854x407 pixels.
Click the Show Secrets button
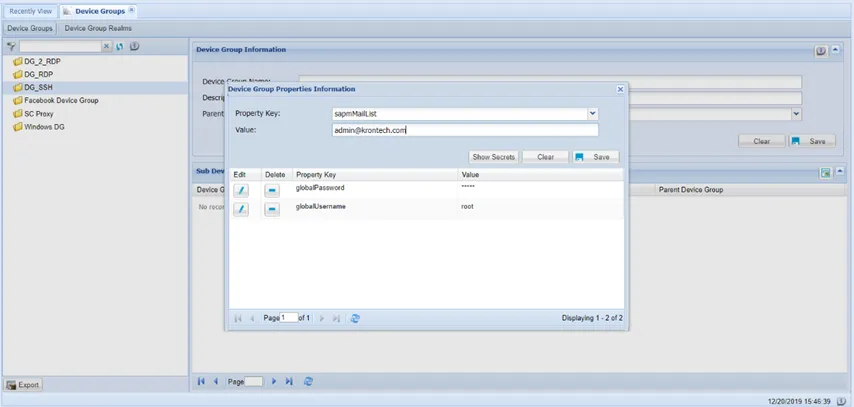click(493, 157)
